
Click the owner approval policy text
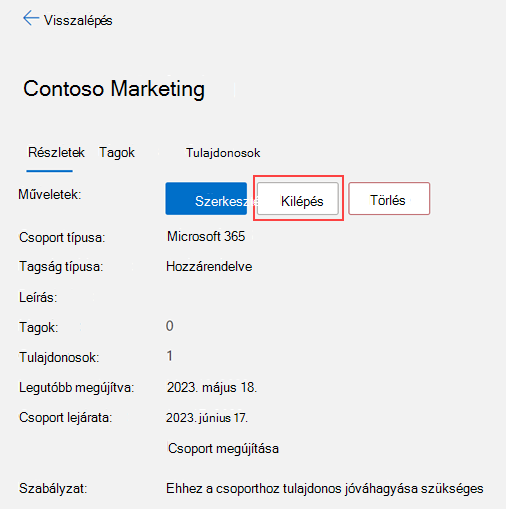(x=325, y=489)
